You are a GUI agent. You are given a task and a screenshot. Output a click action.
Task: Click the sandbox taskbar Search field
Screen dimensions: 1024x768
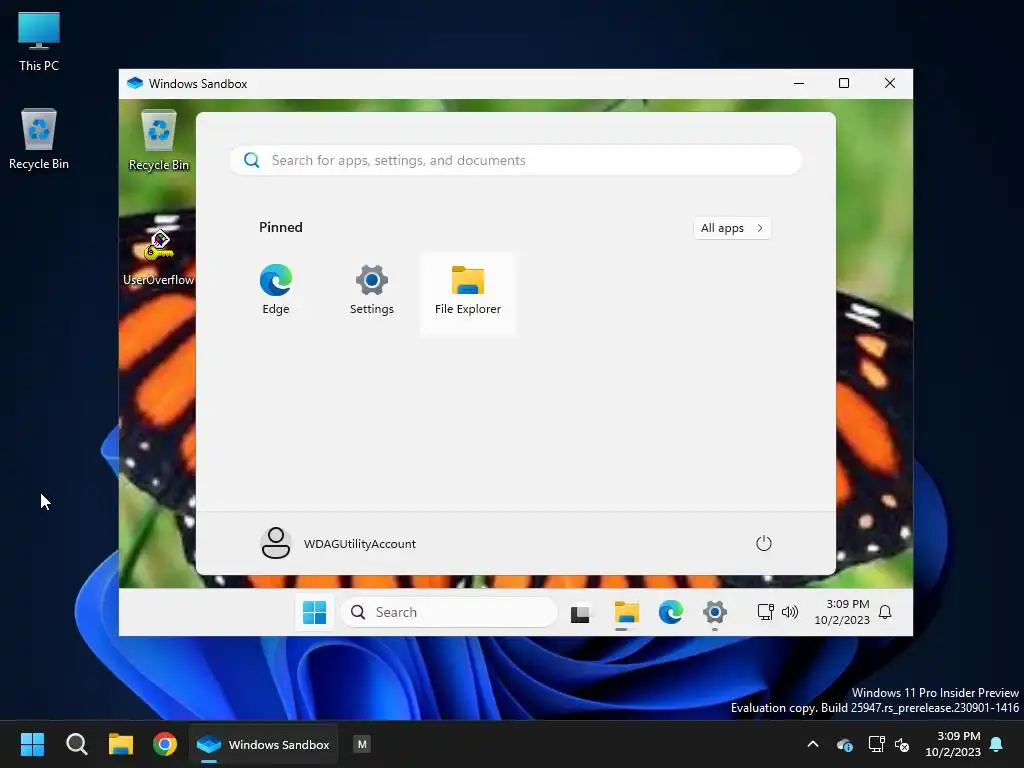449,613
